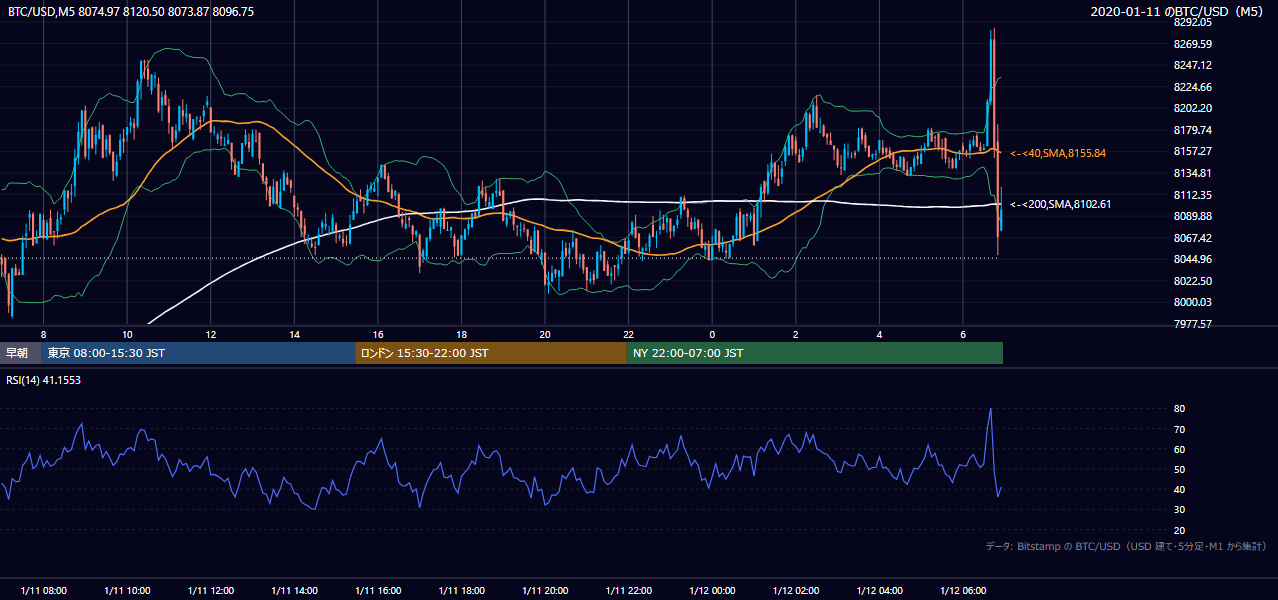
Task: Click price axis value 8224.66
Action: tap(1193, 87)
